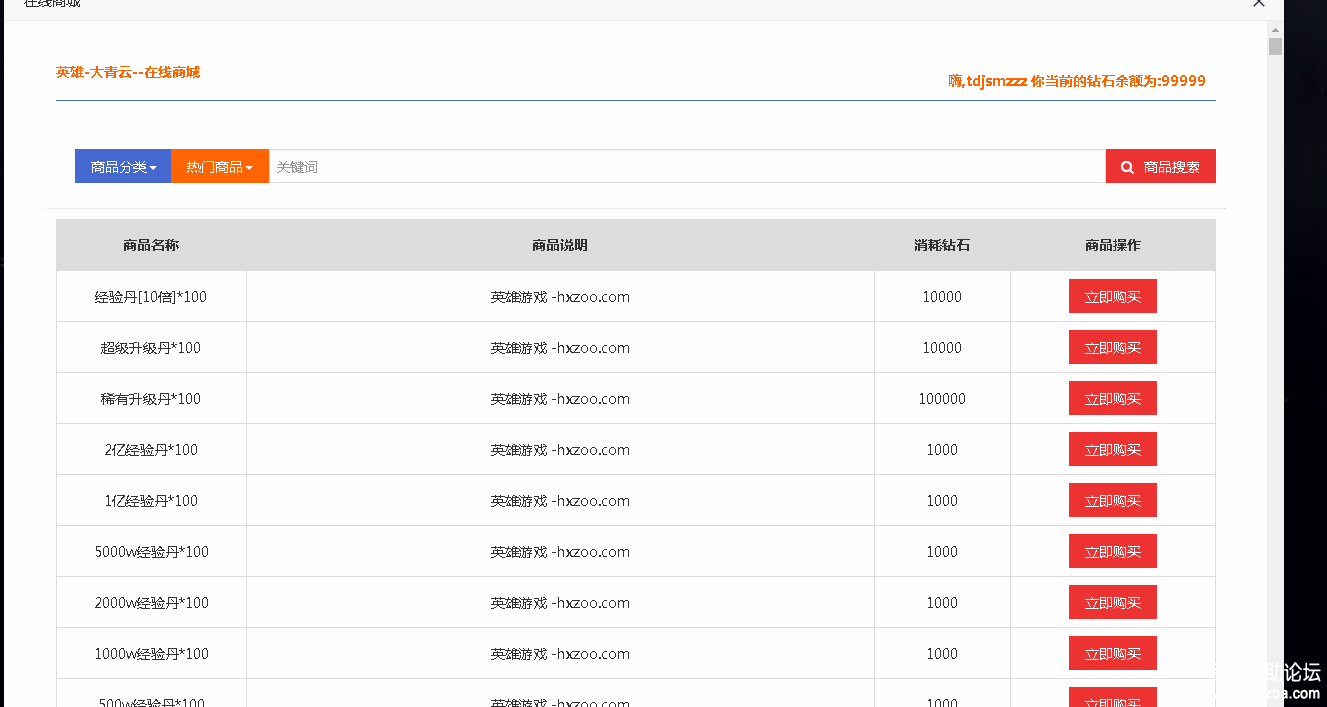Purchase 超级升级丹*100 via 立即购买

coord(1112,347)
